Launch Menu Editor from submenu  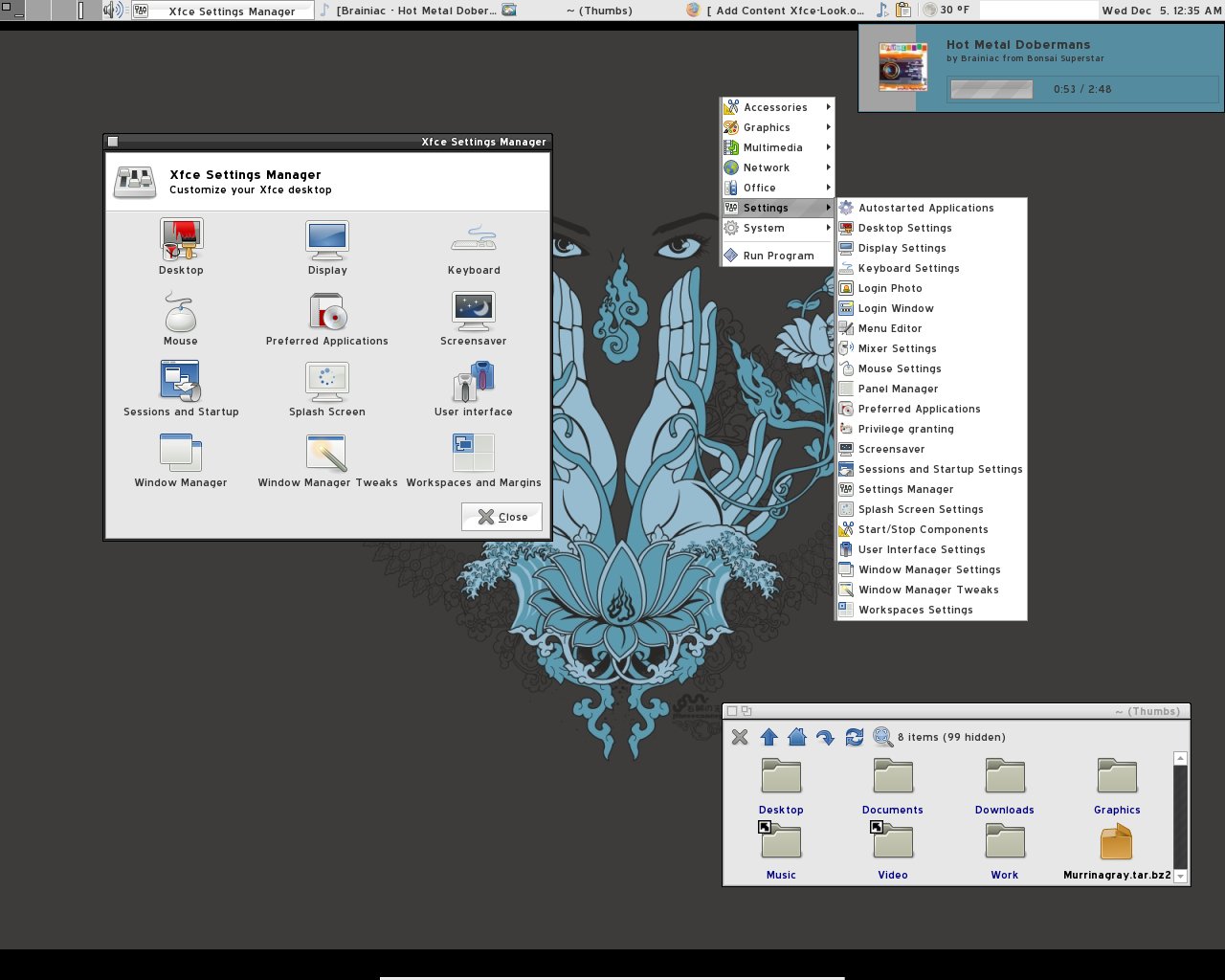[x=931, y=328]
